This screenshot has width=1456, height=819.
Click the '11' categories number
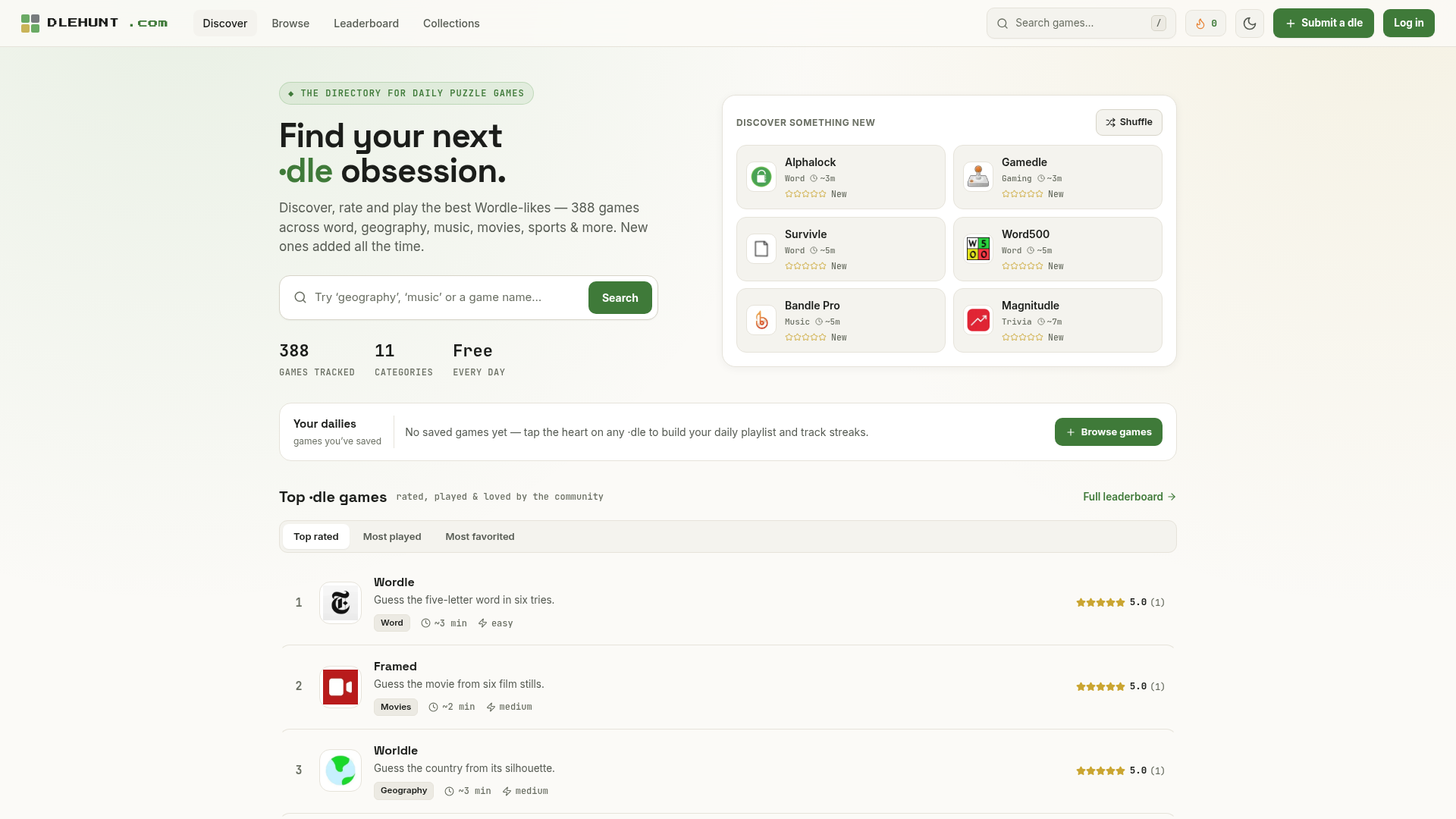point(384,351)
